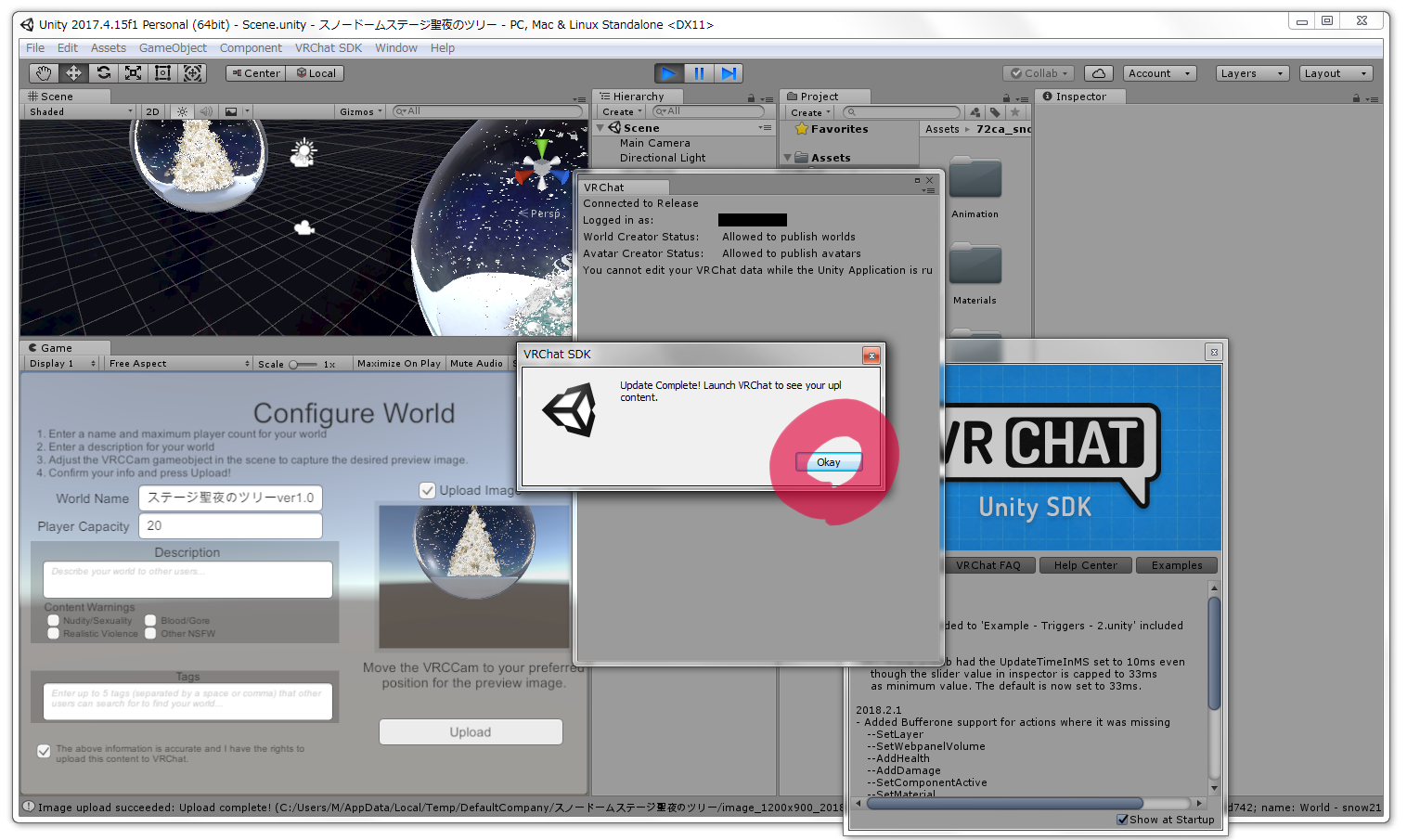Open the Scene panel options menu
The width and height of the screenshot is (1407, 840).
pos(579,98)
